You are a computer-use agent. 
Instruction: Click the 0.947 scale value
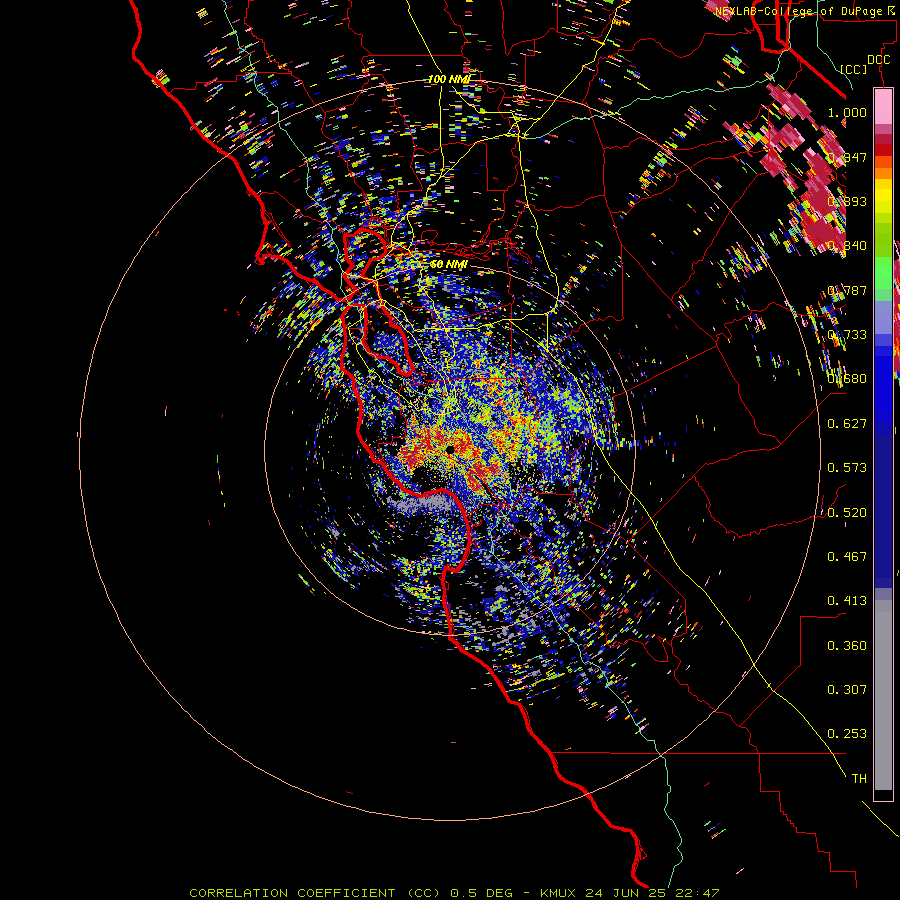click(x=847, y=157)
